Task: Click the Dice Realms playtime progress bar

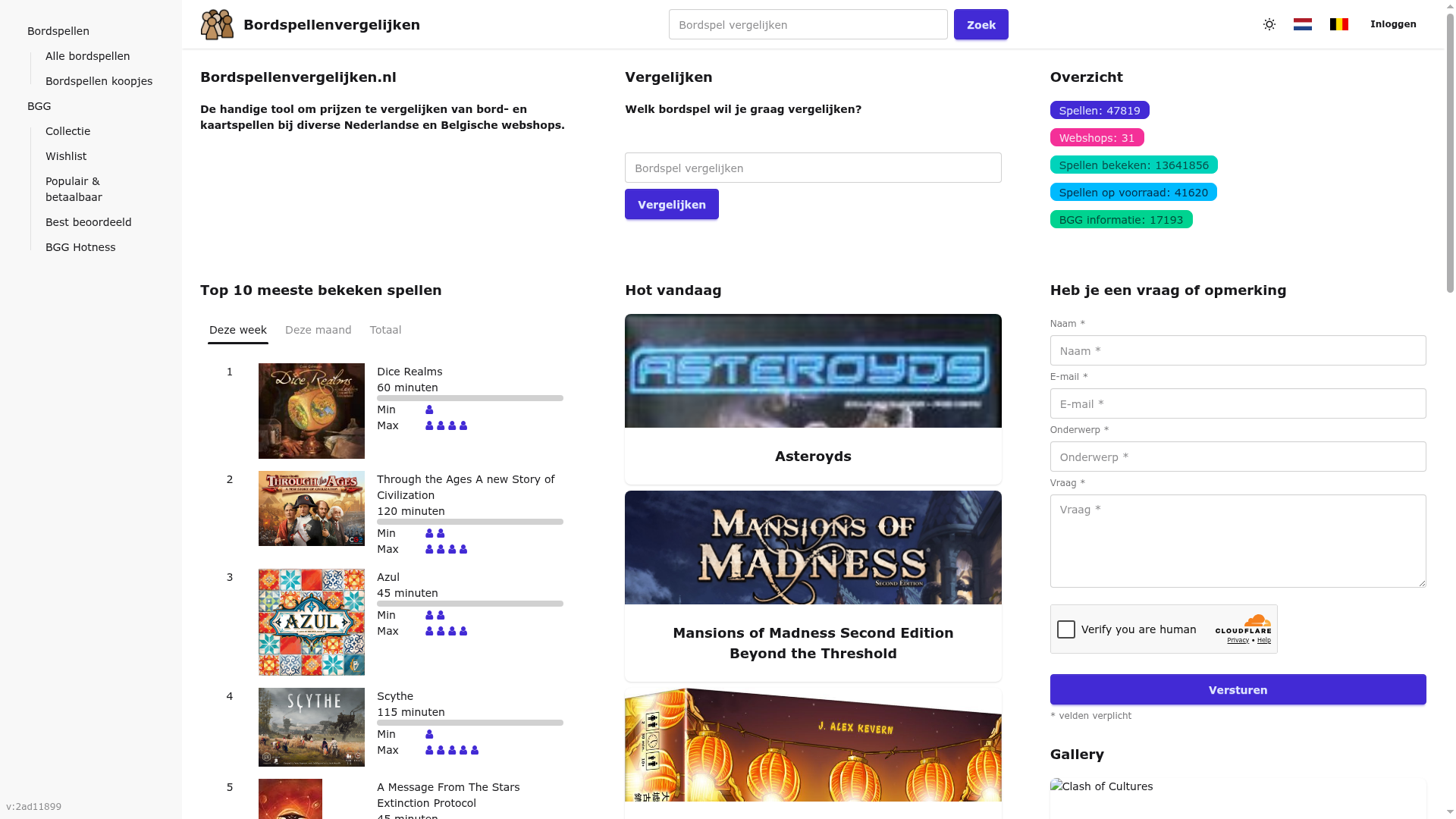Action: 470,398
